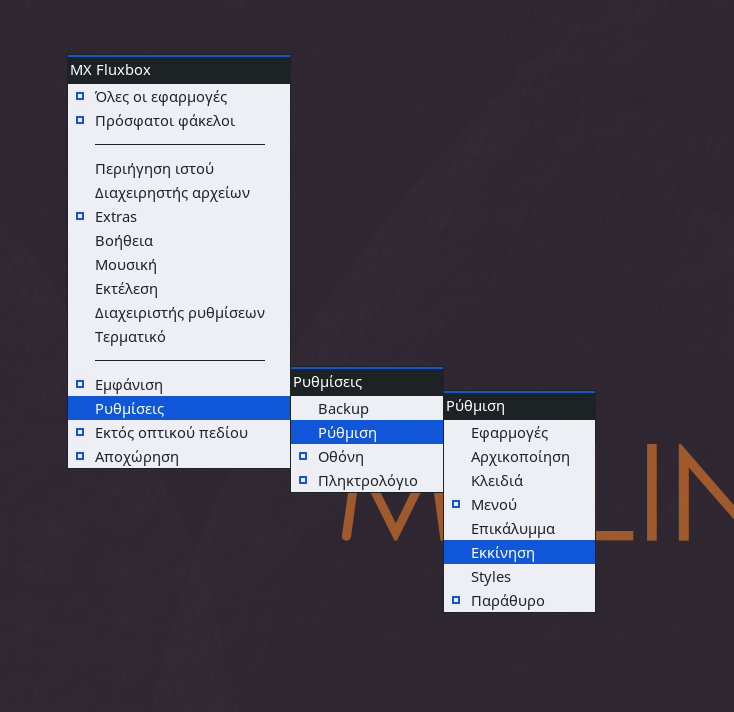Image resolution: width=734 pixels, height=712 pixels.
Task: Select Εκτέλεση menu entry
Action: pyautogui.click(x=179, y=289)
